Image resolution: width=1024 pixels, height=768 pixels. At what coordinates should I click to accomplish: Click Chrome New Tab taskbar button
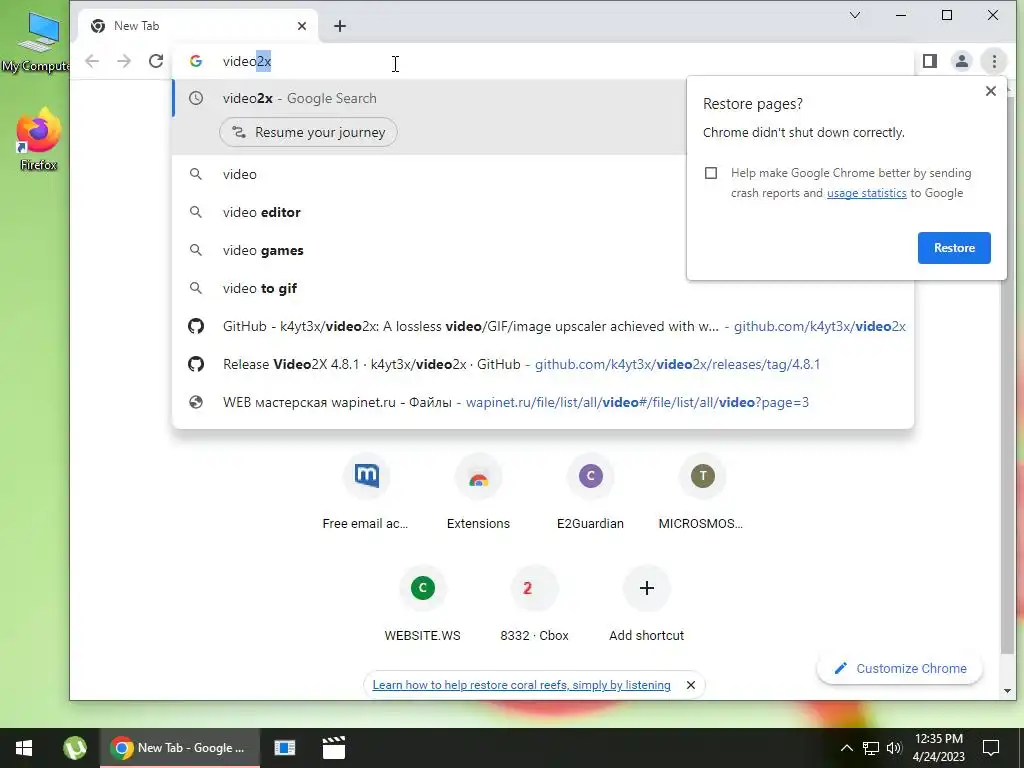[x=180, y=748]
